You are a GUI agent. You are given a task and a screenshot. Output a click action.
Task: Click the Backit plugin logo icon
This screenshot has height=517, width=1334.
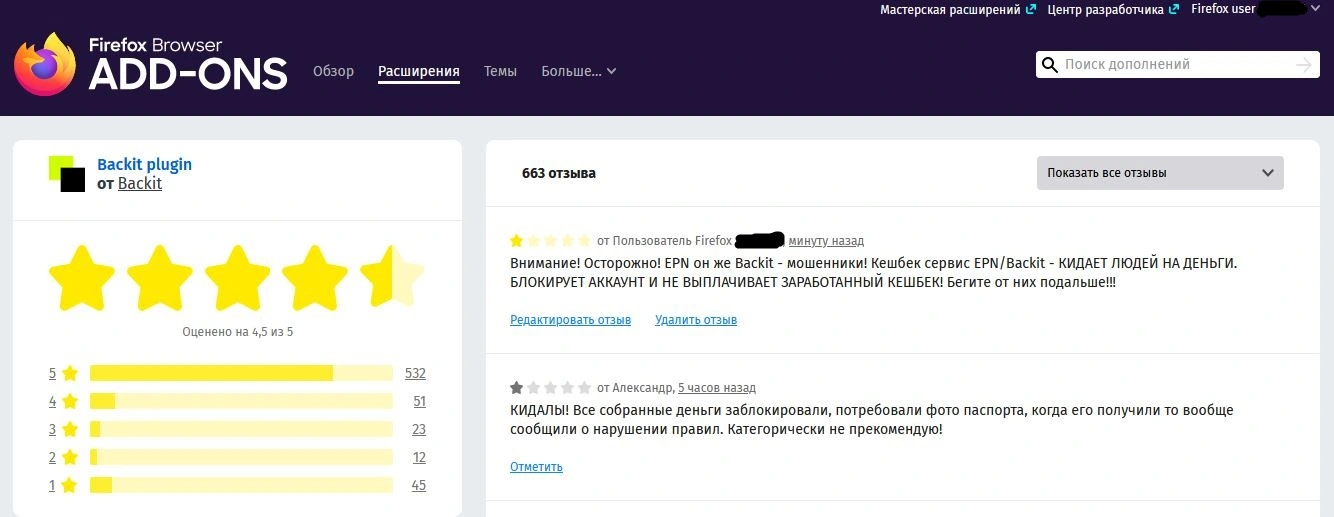point(67,174)
